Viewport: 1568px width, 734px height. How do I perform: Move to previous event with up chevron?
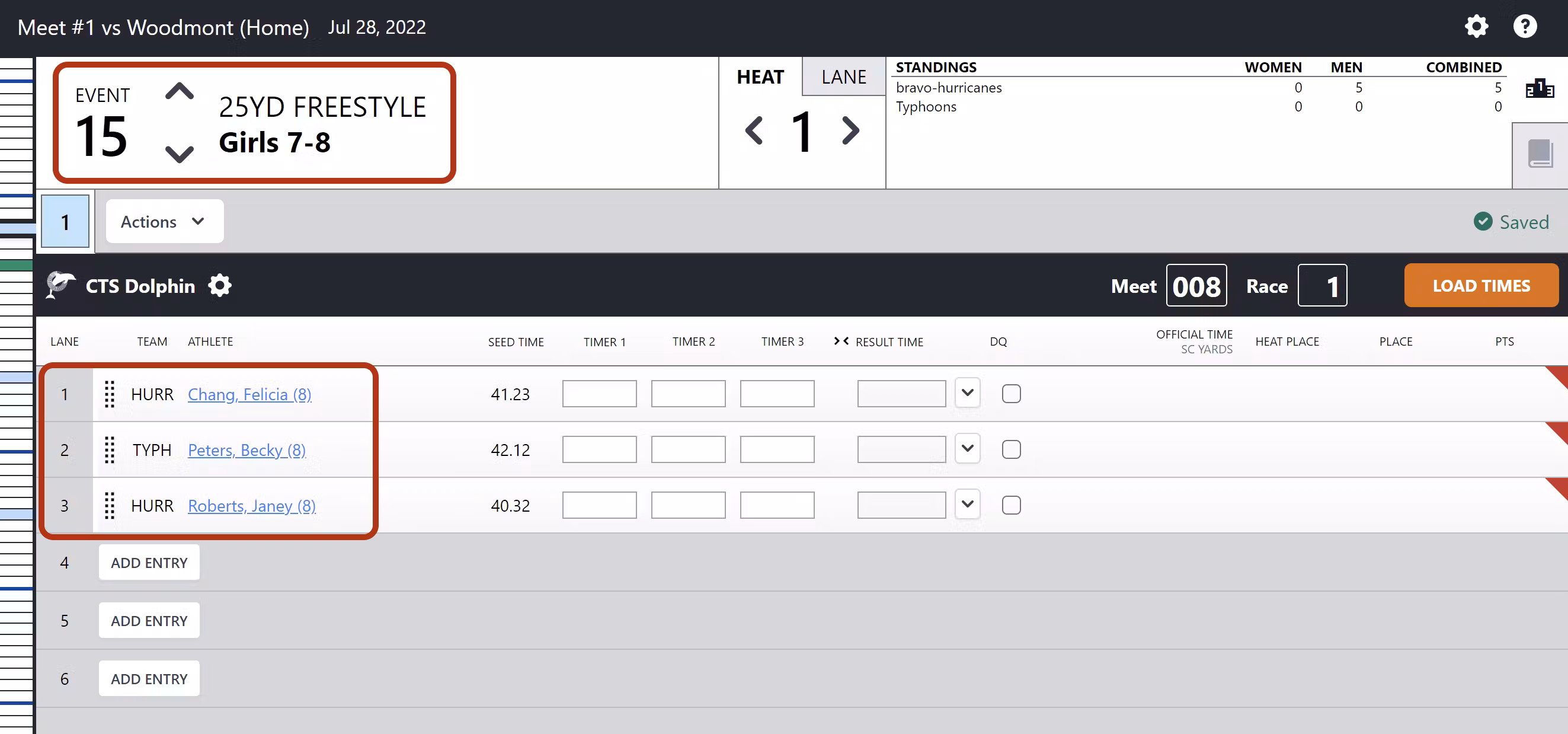(179, 92)
